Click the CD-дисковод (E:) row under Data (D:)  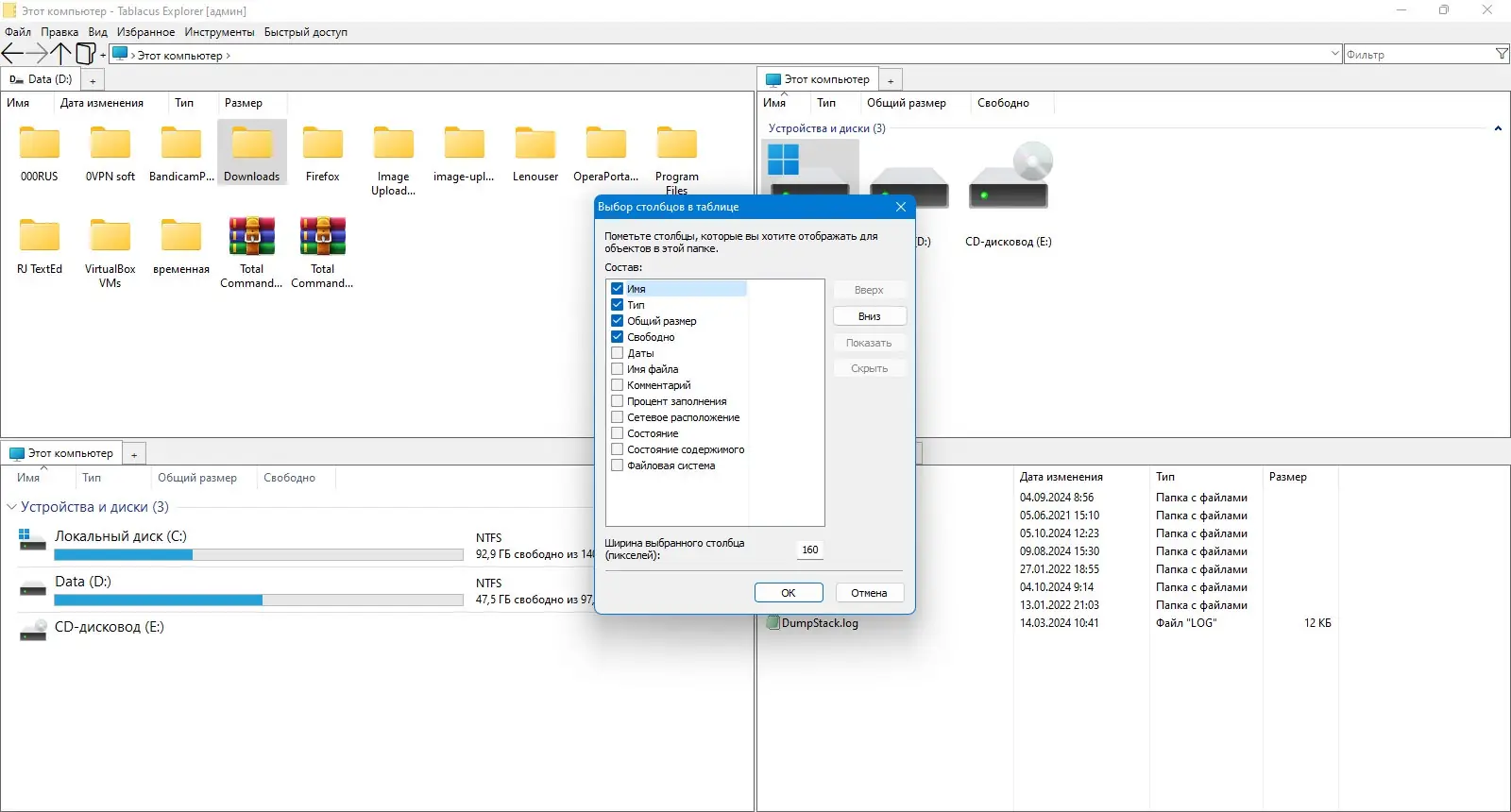(x=109, y=627)
